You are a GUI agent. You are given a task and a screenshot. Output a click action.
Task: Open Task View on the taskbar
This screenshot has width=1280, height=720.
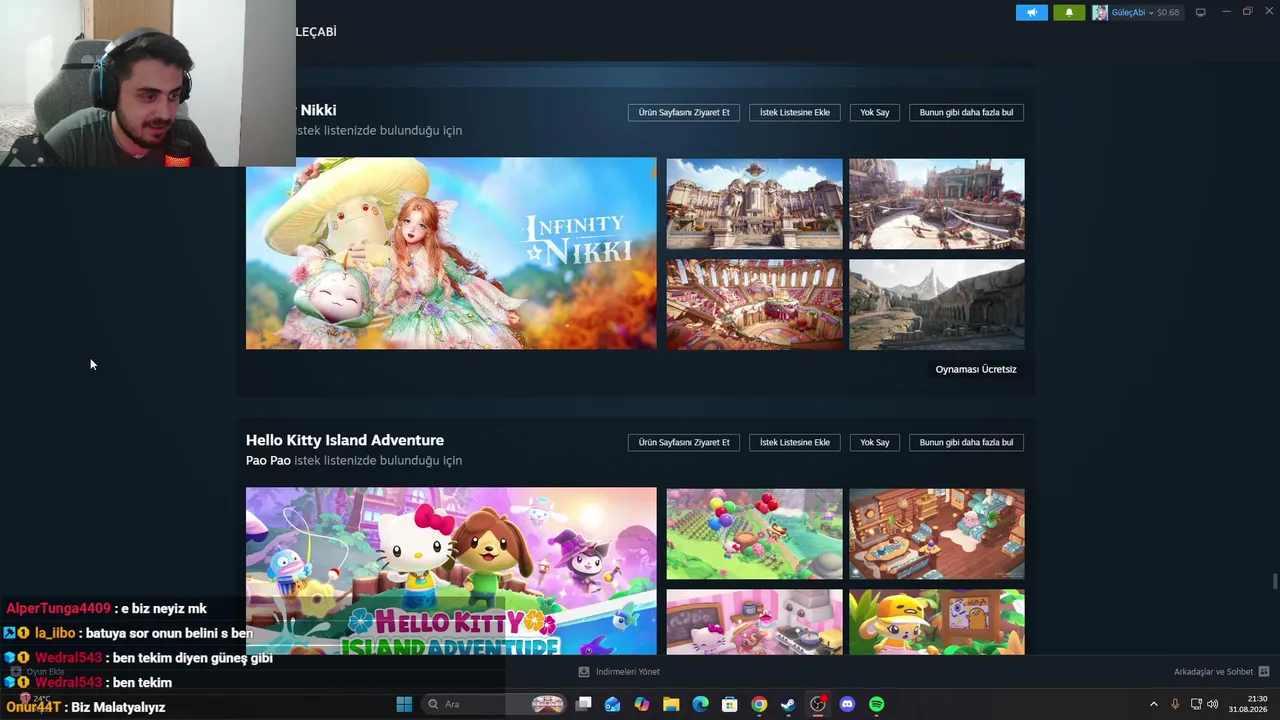pos(584,704)
